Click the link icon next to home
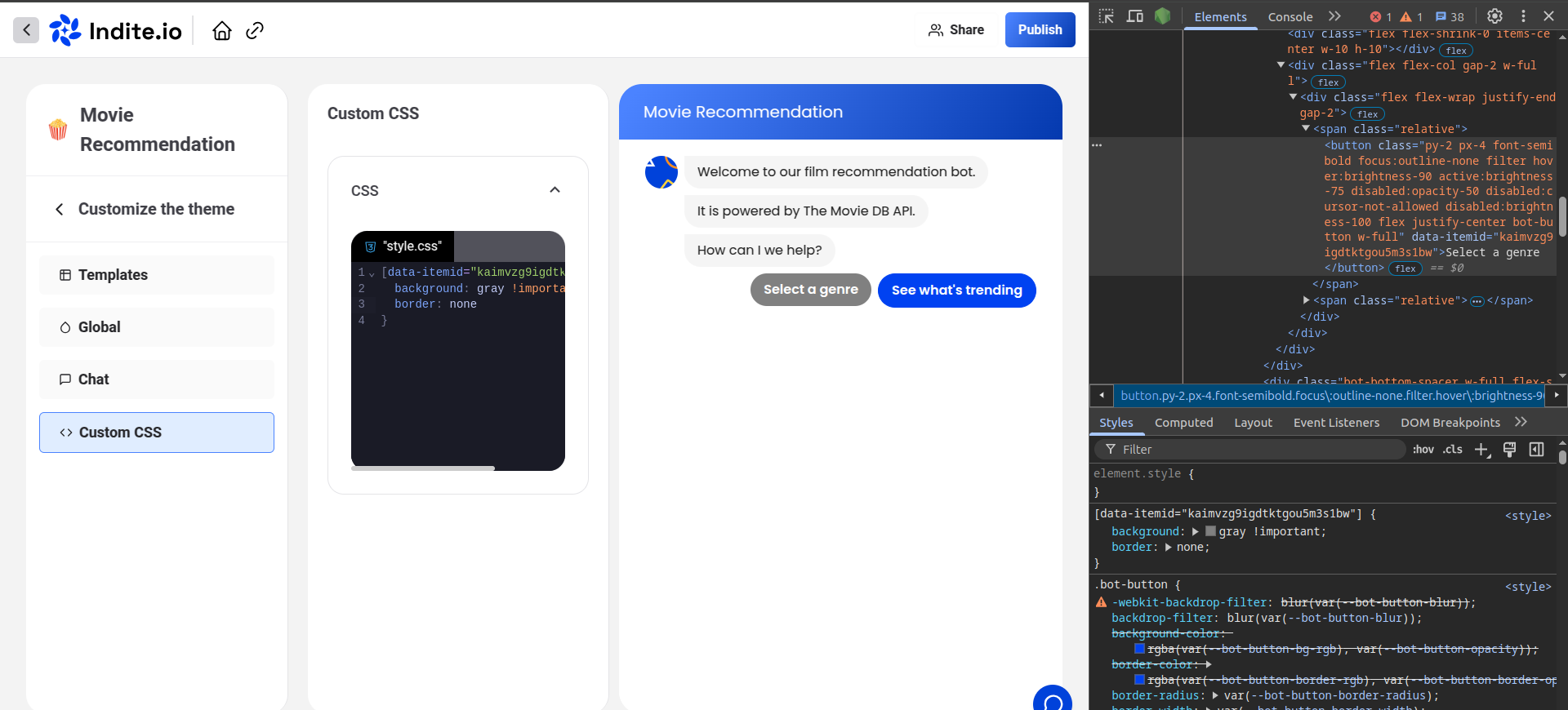This screenshot has height=710, width=1568. tap(255, 30)
